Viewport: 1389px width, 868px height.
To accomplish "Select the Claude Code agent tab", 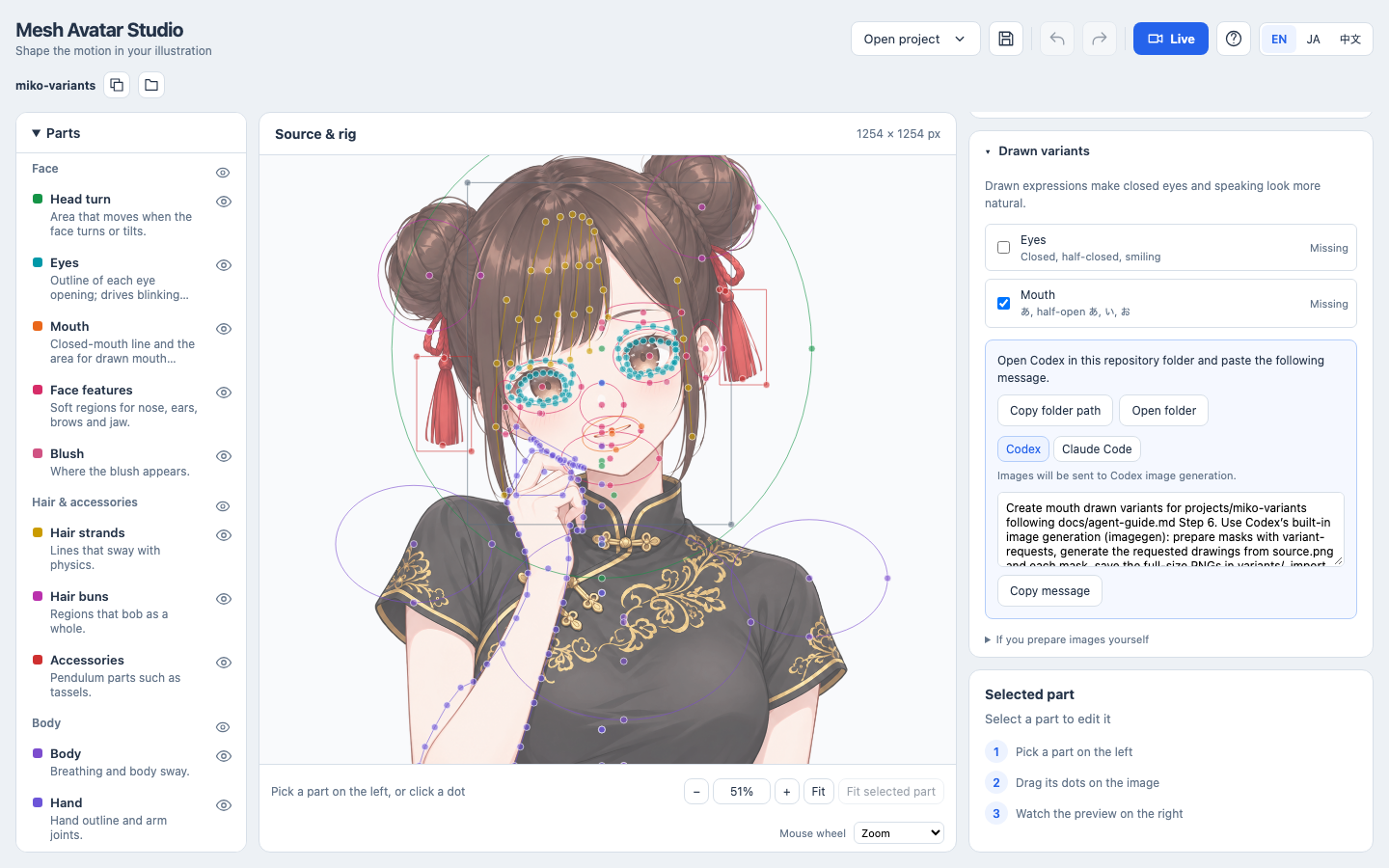I will tap(1097, 449).
